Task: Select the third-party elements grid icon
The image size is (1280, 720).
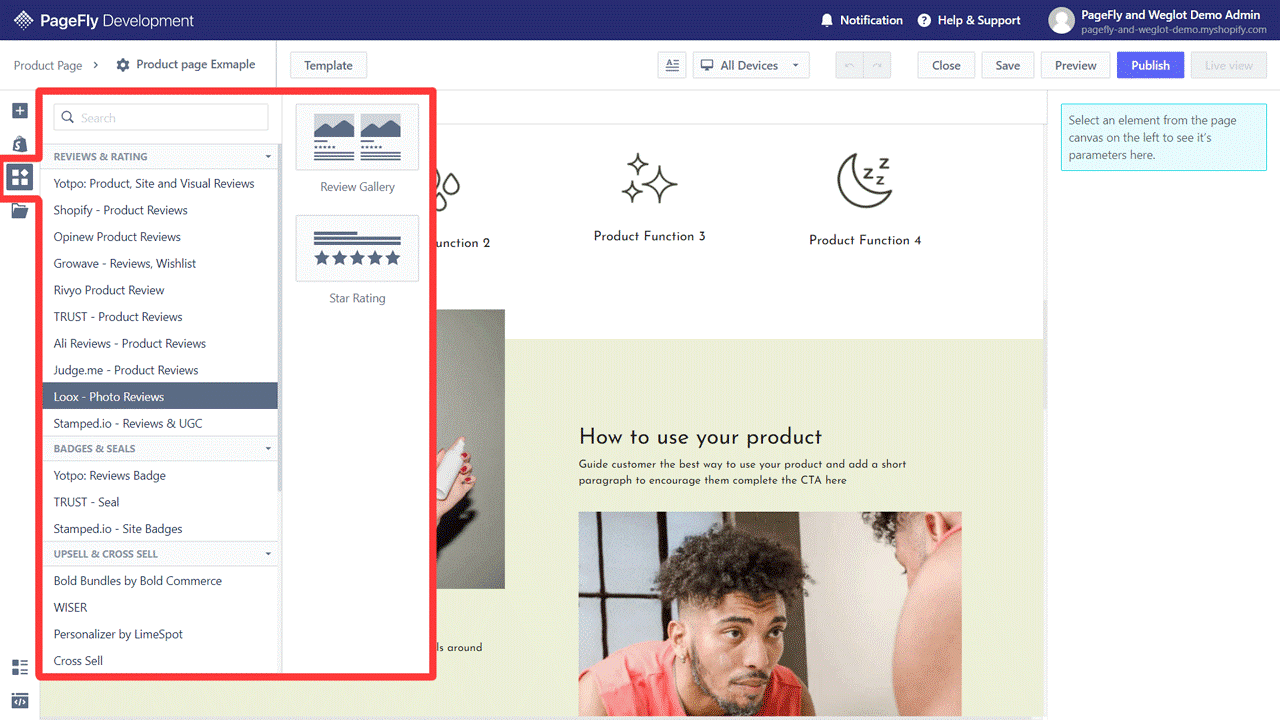Action: [19, 178]
